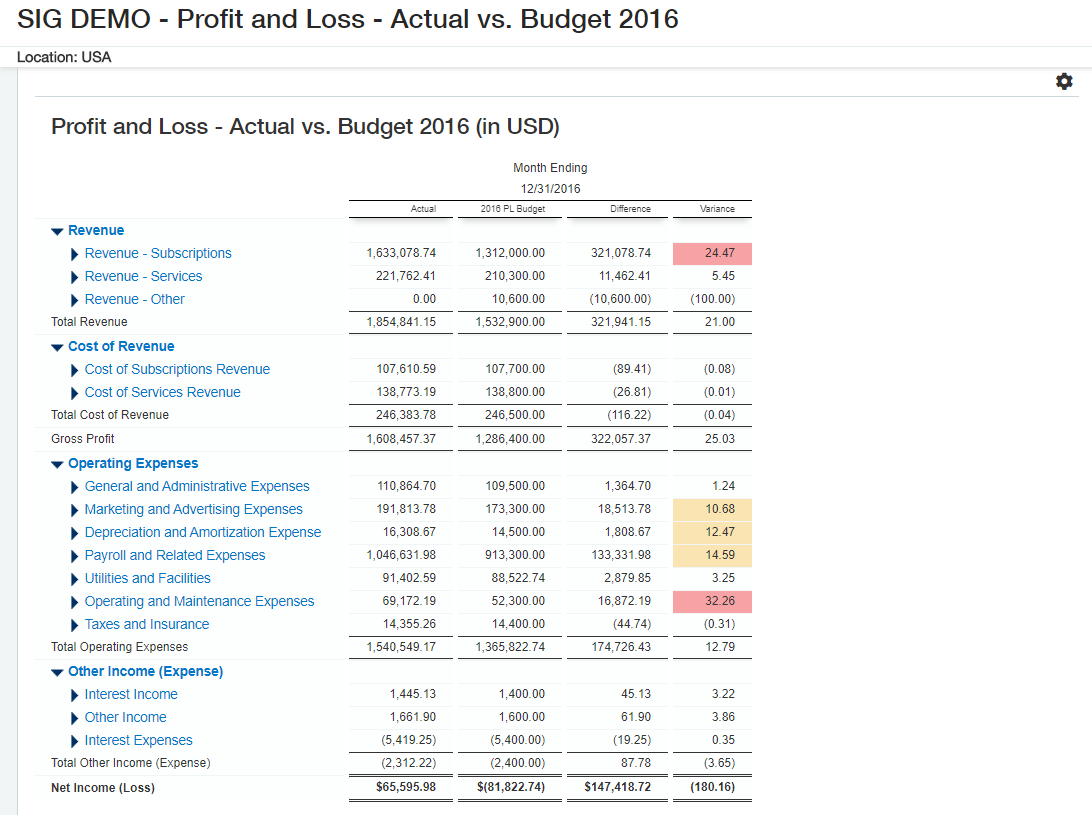The height and width of the screenshot is (815, 1092).
Task: Click the 2016 PL Budget column header
Action: pos(505,209)
